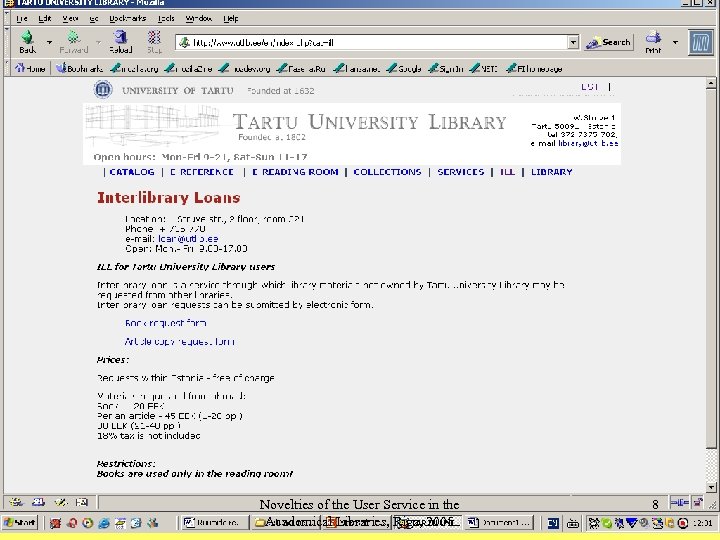Collapse the personal toolbar grippy

(7, 68)
